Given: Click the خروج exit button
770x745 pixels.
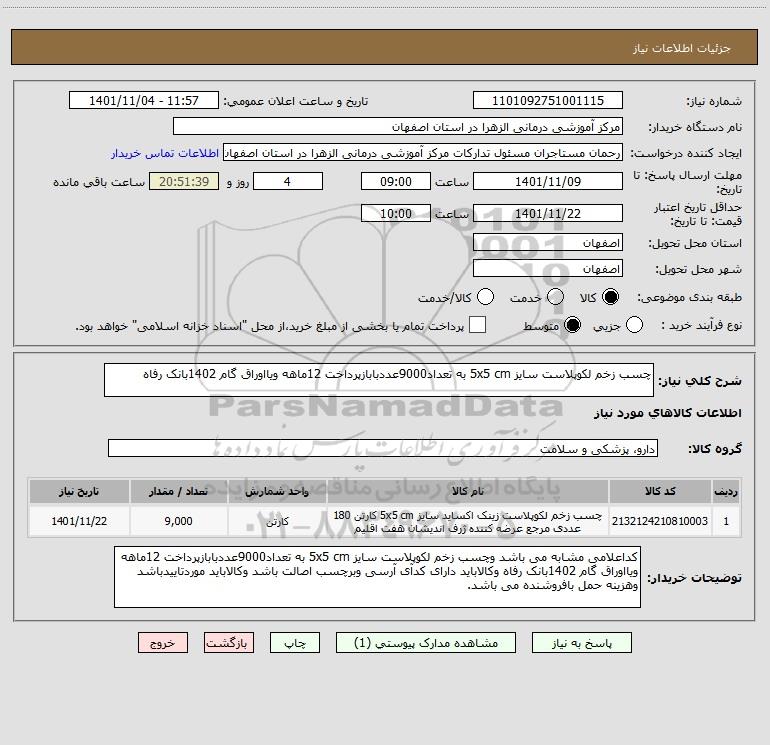Looking at the screenshot, I should (x=163, y=643).
